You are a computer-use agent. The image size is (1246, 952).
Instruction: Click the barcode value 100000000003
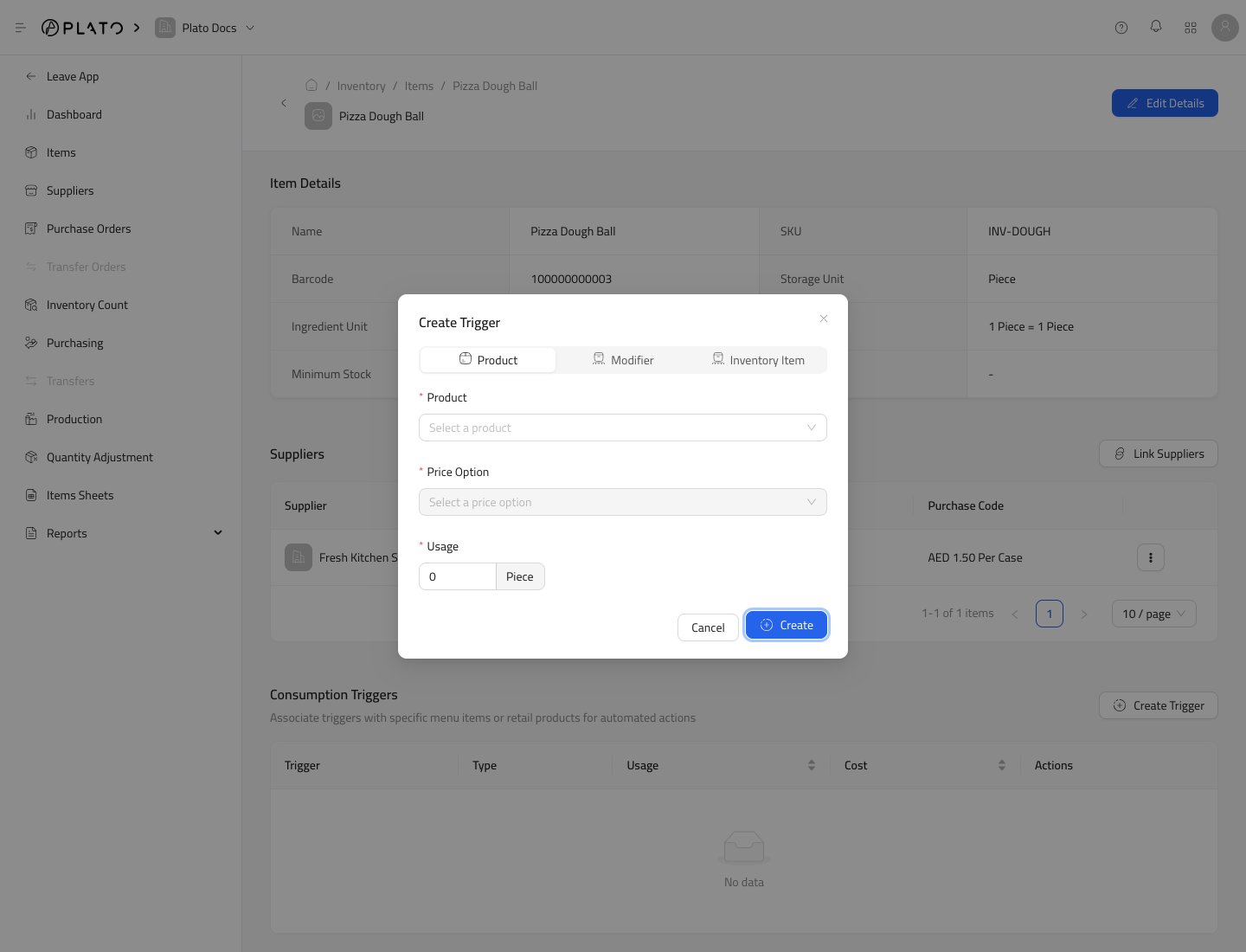(x=571, y=279)
